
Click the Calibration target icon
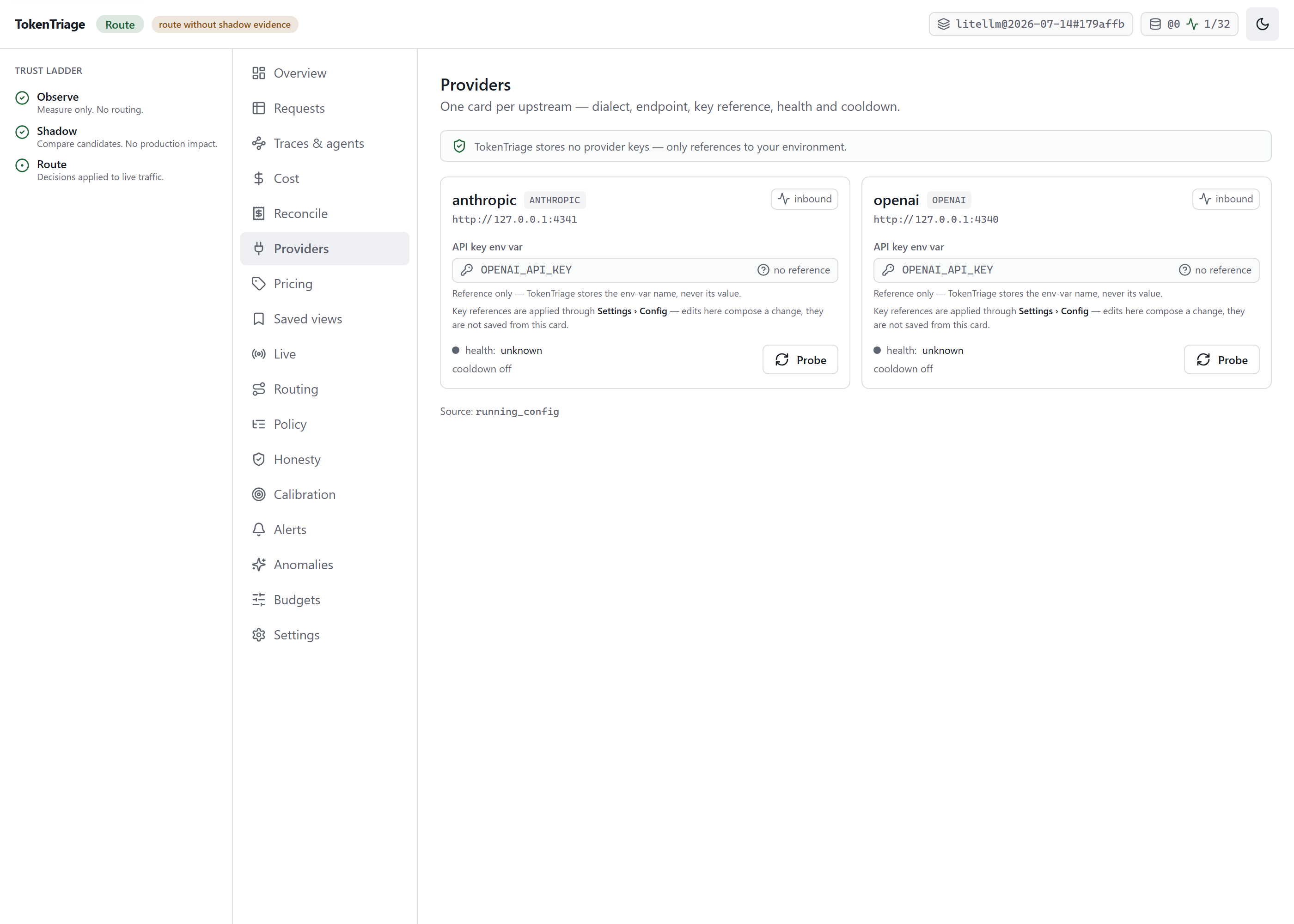pos(258,494)
